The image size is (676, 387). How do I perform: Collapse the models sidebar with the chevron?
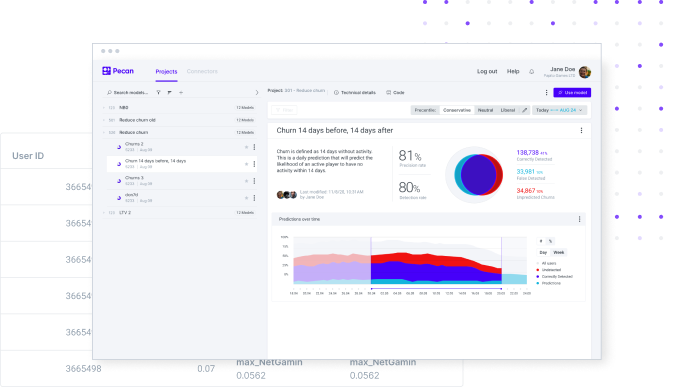pos(257,92)
